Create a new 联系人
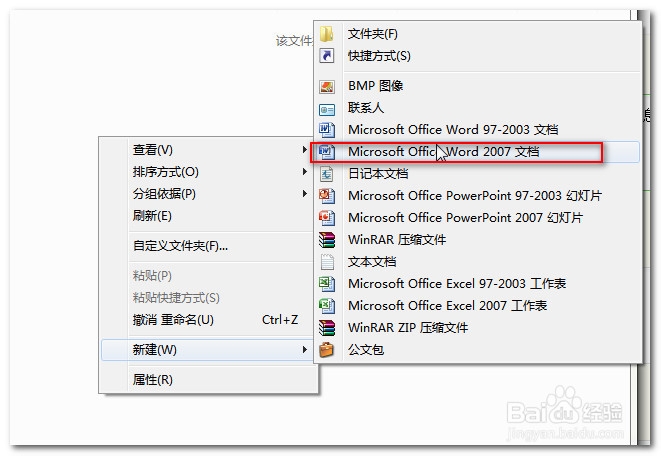 pyautogui.click(x=478, y=107)
